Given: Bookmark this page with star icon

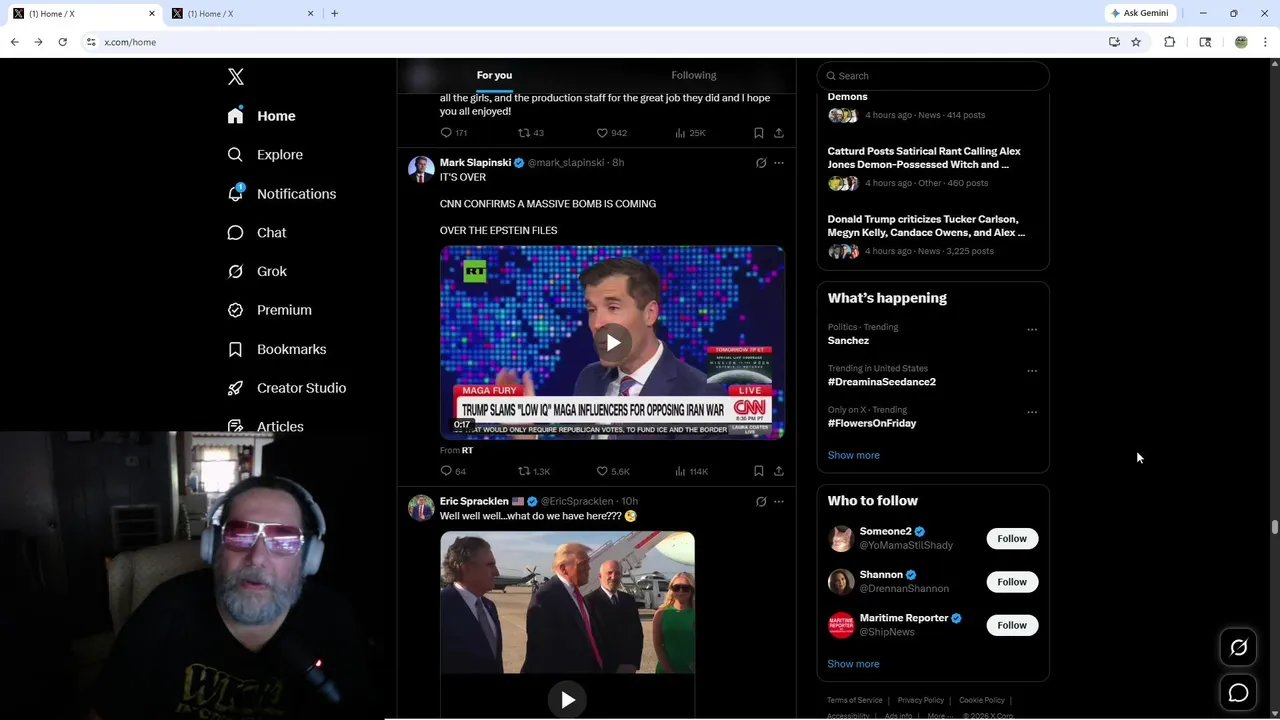Looking at the screenshot, I should coord(1136,42).
